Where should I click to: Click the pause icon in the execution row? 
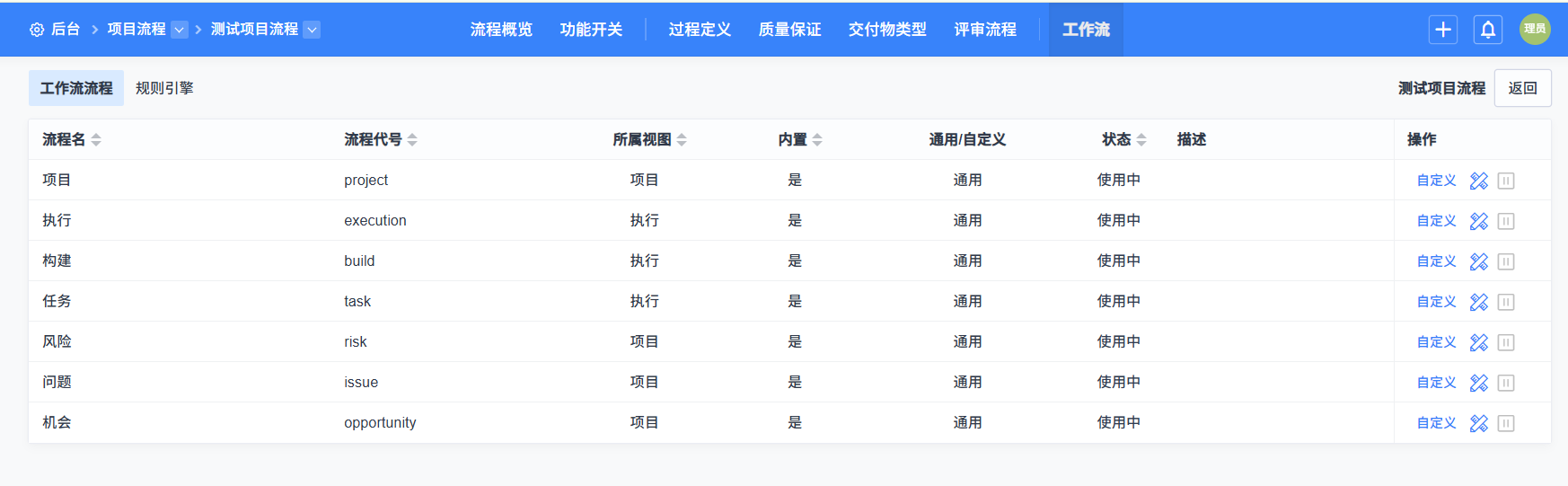(x=1506, y=221)
